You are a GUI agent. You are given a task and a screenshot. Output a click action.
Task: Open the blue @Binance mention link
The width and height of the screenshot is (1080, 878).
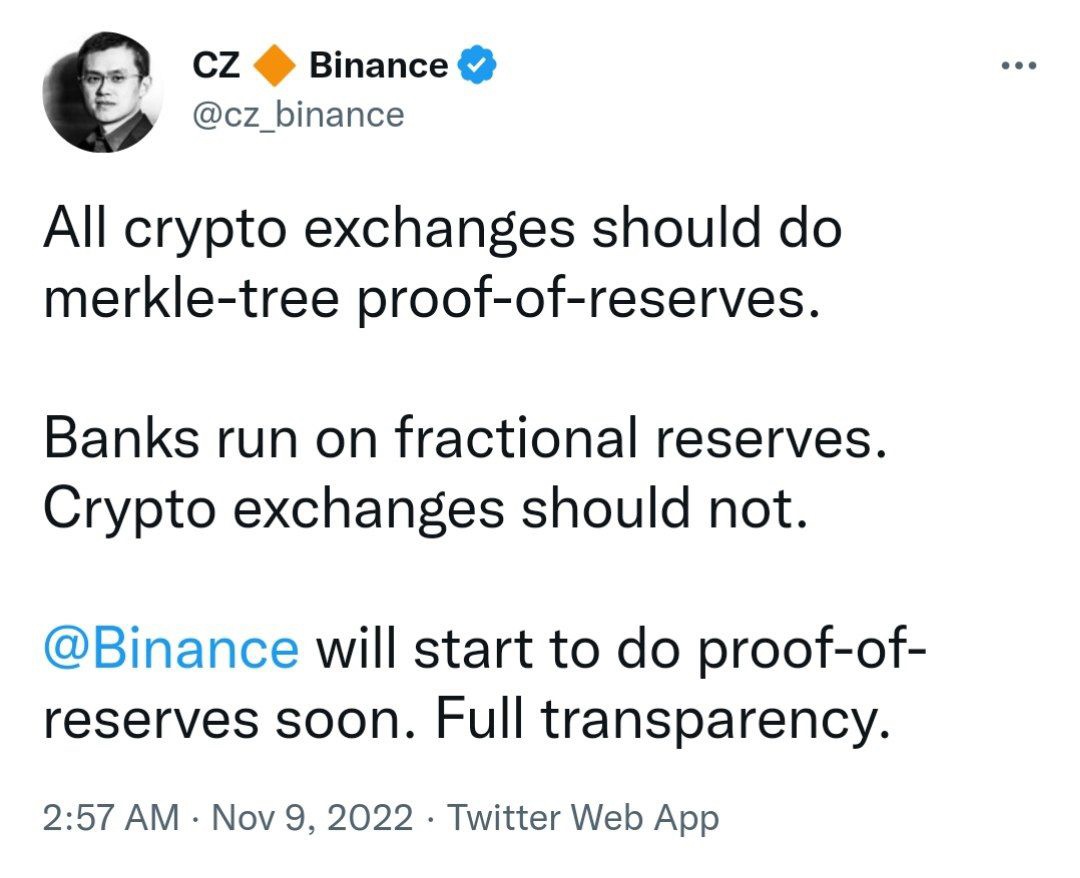pos(172,649)
